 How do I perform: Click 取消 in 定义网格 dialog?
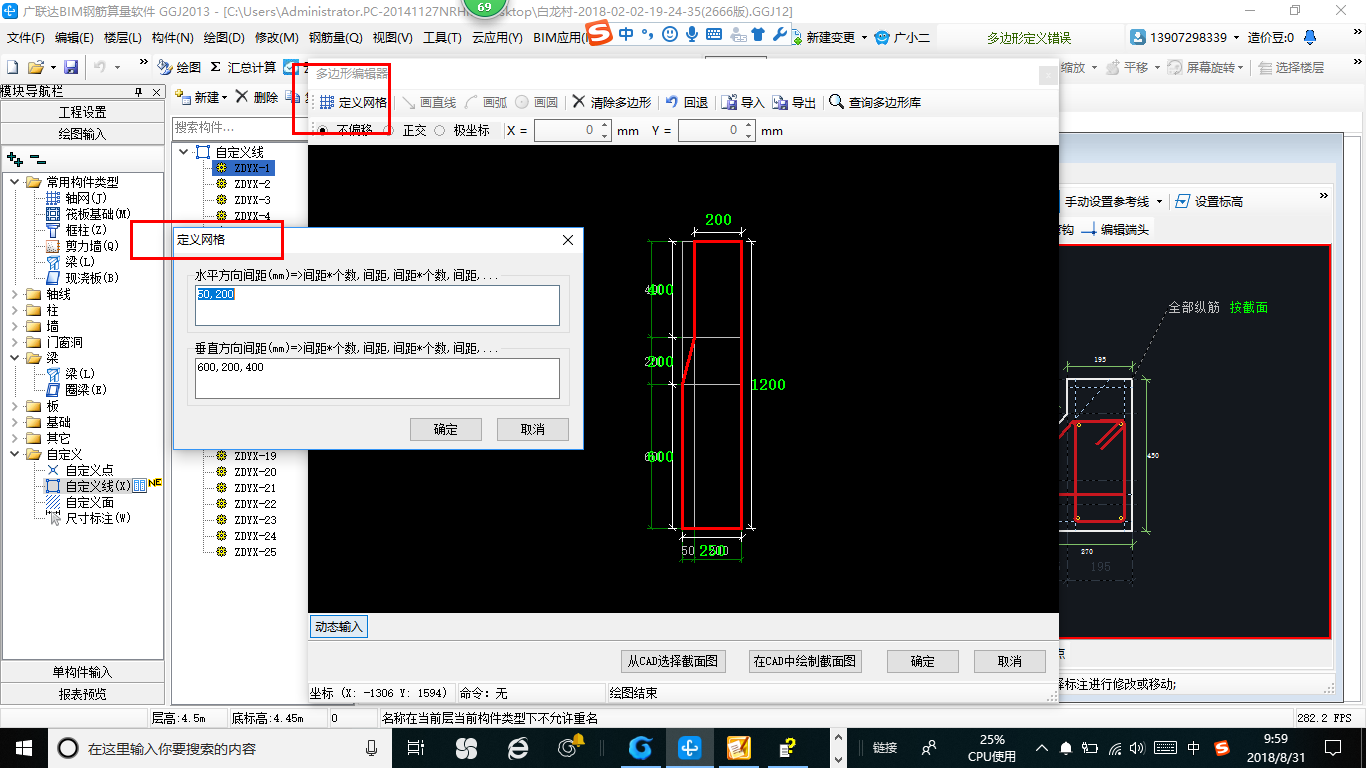(x=533, y=429)
